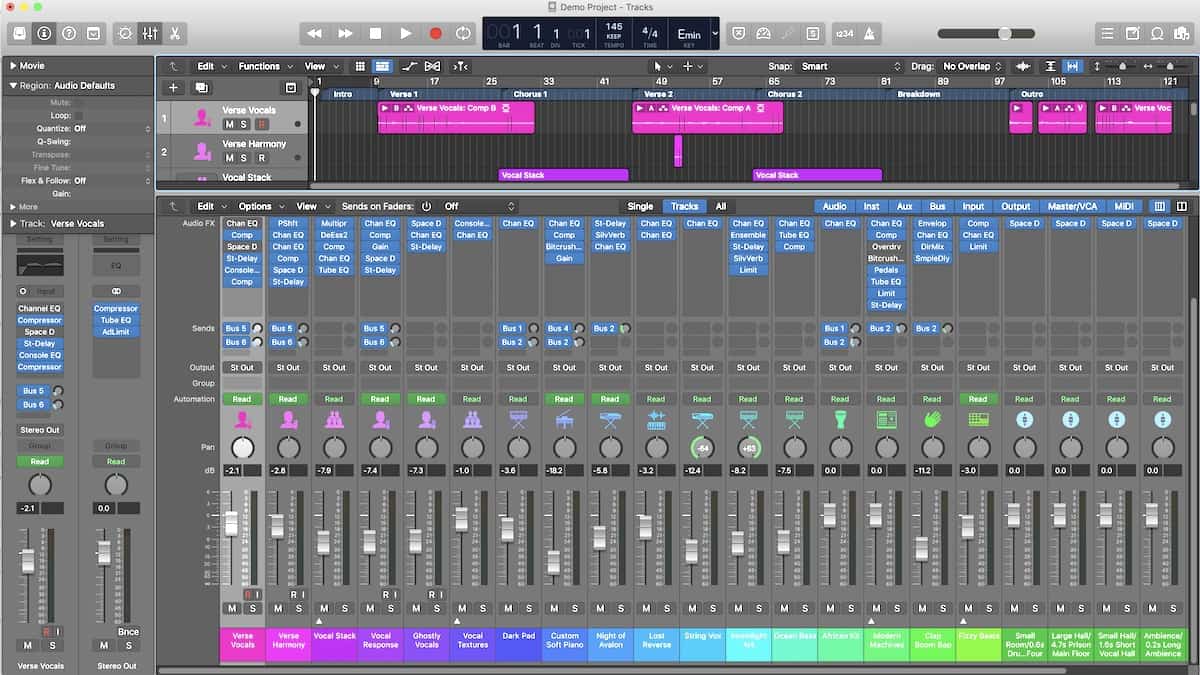This screenshot has width=1200, height=675.
Task: Click Read automation on Verse Vocals mixer channel
Action: pyautogui.click(x=242, y=399)
